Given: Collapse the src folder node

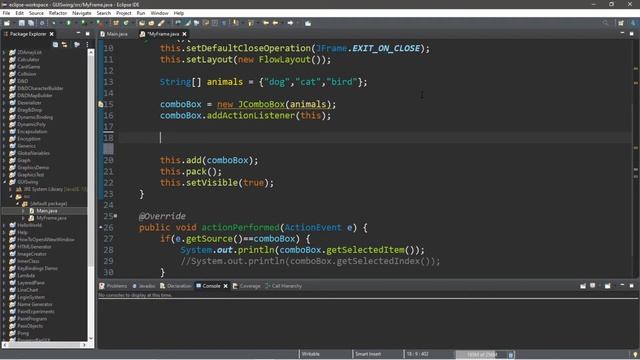Looking at the screenshot, I should click(x=11, y=196).
